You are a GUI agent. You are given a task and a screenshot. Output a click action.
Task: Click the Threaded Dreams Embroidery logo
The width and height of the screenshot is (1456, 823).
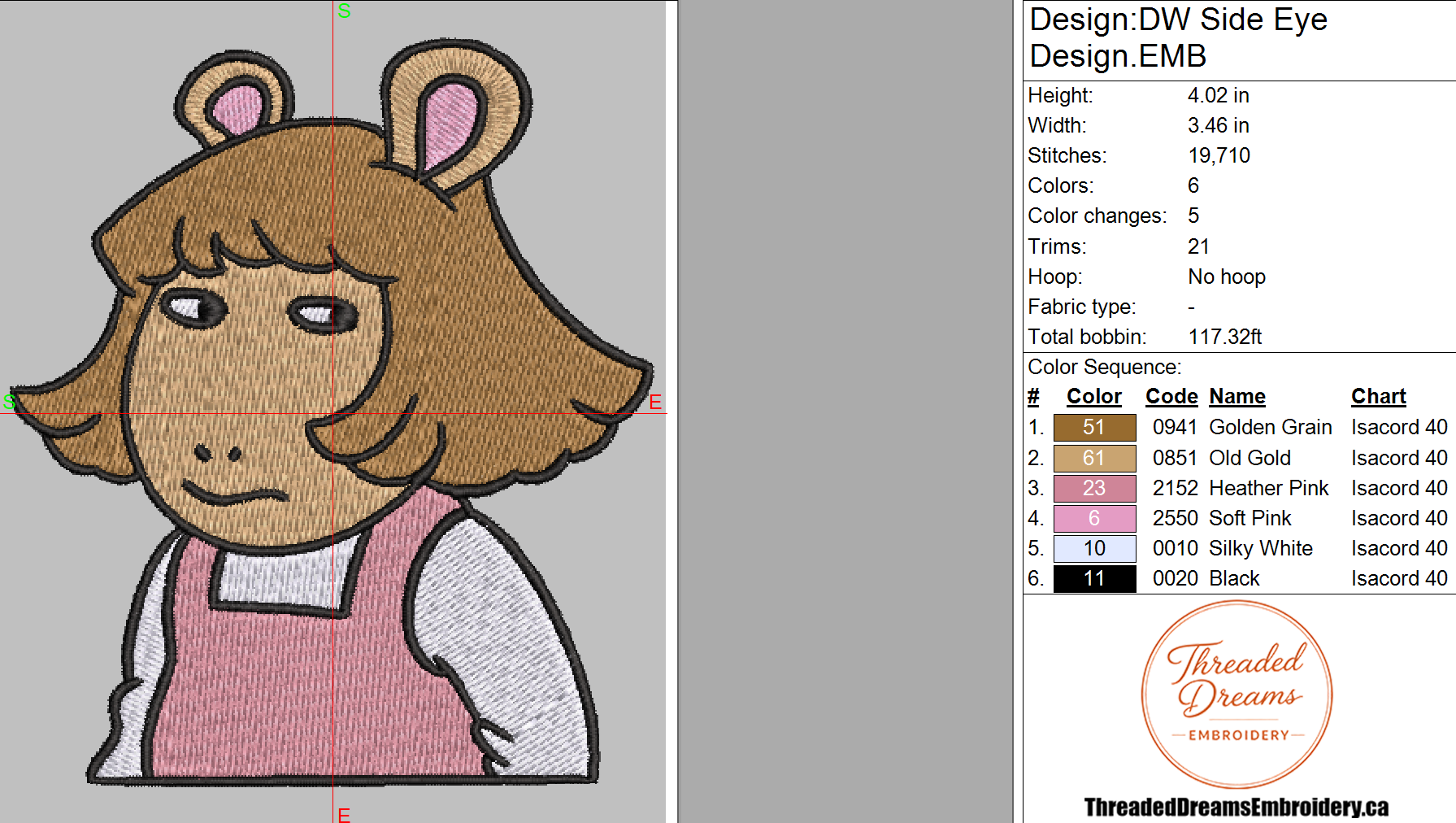click(x=1237, y=694)
